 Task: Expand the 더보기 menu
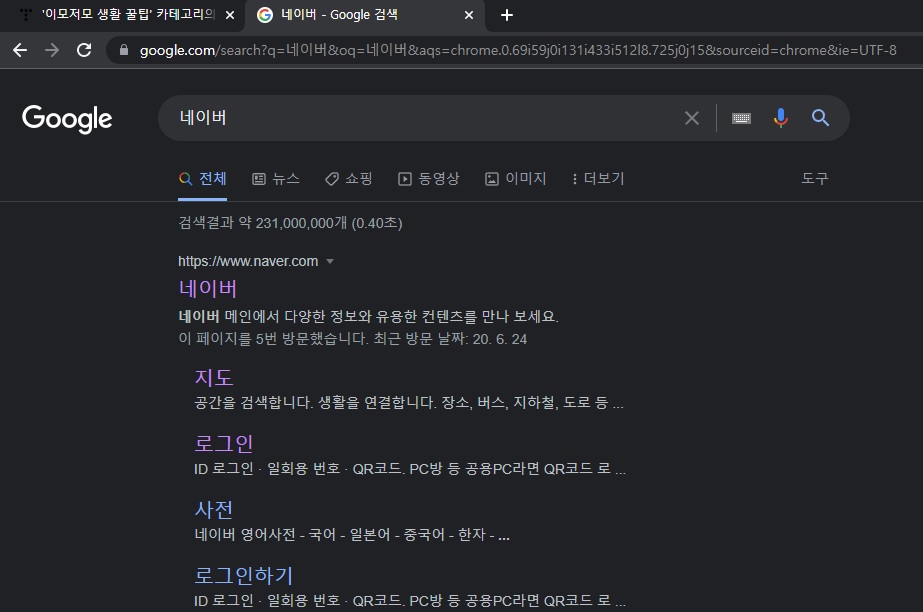coord(598,178)
